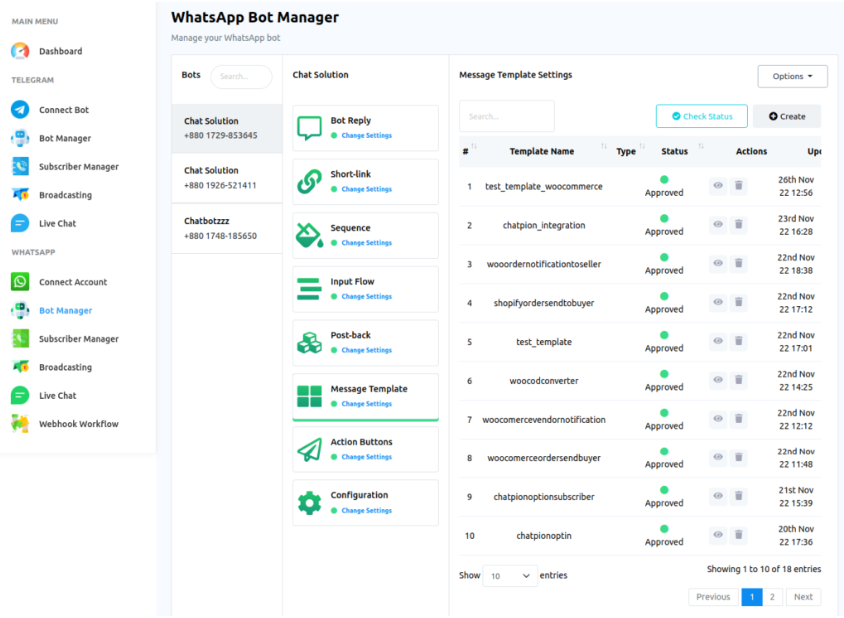Click the Bots search field
Image resolution: width=844 pixels, height=618 pixels.
click(241, 76)
